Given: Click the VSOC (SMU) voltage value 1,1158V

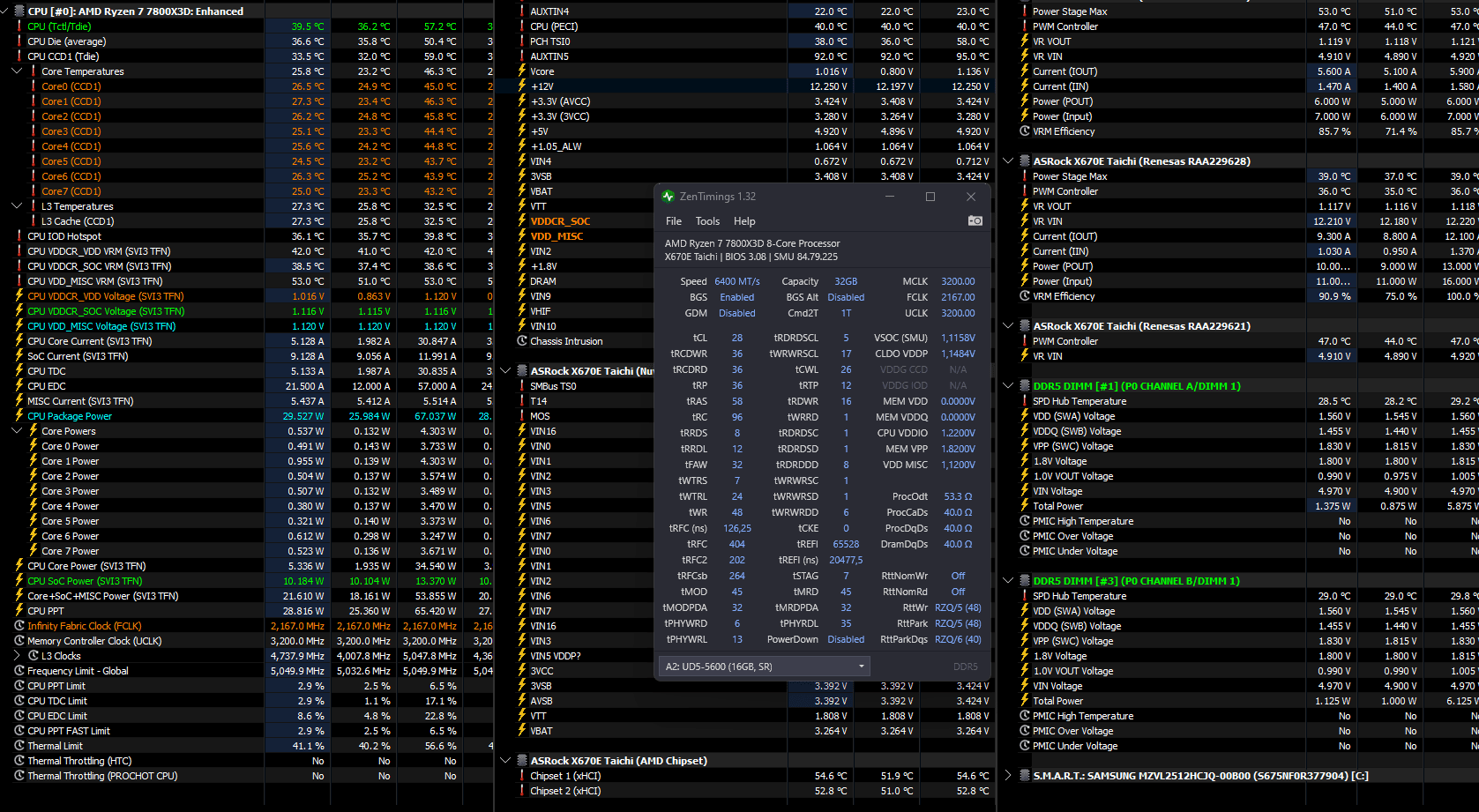Looking at the screenshot, I should pos(958,339).
